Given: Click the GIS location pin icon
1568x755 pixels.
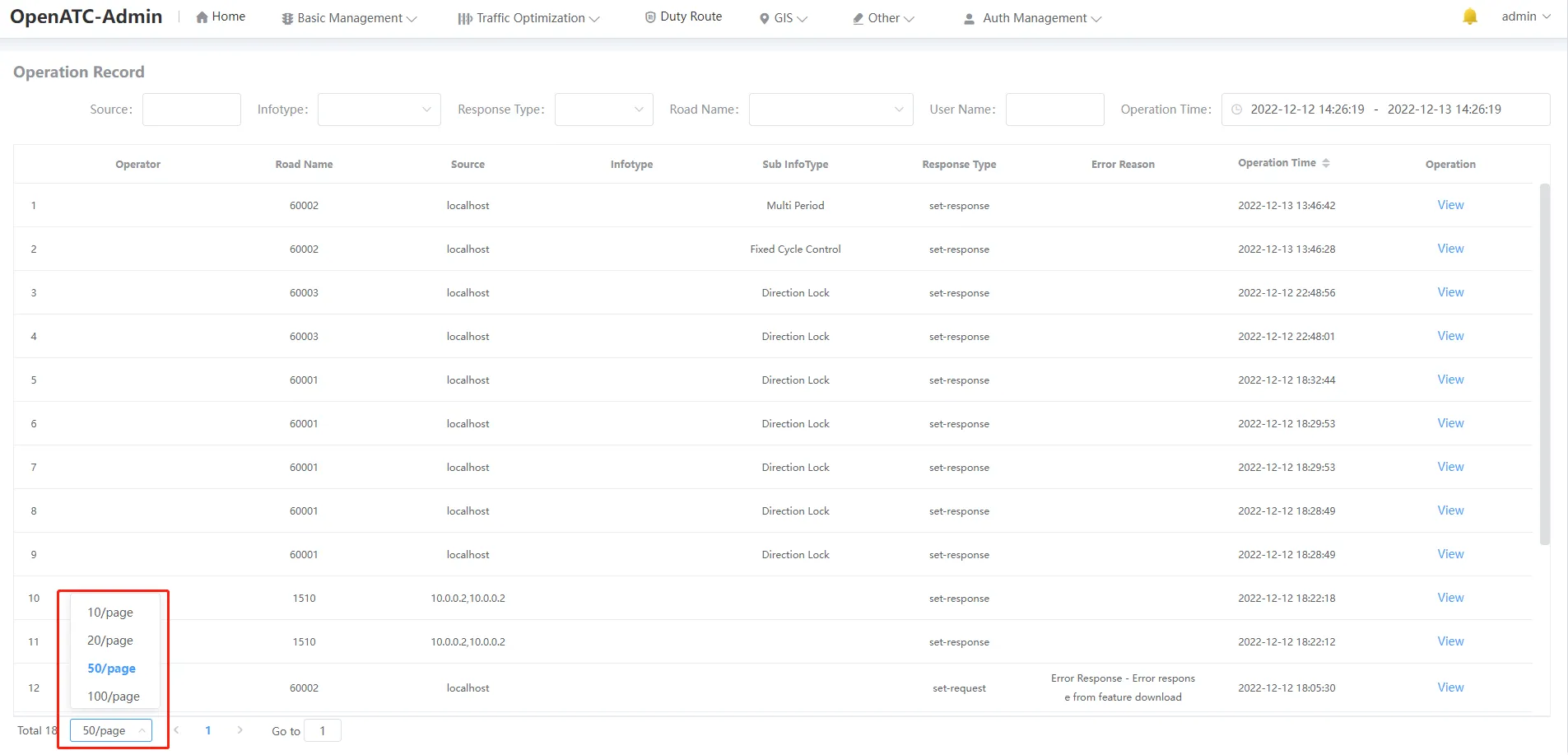Looking at the screenshot, I should (x=764, y=19).
